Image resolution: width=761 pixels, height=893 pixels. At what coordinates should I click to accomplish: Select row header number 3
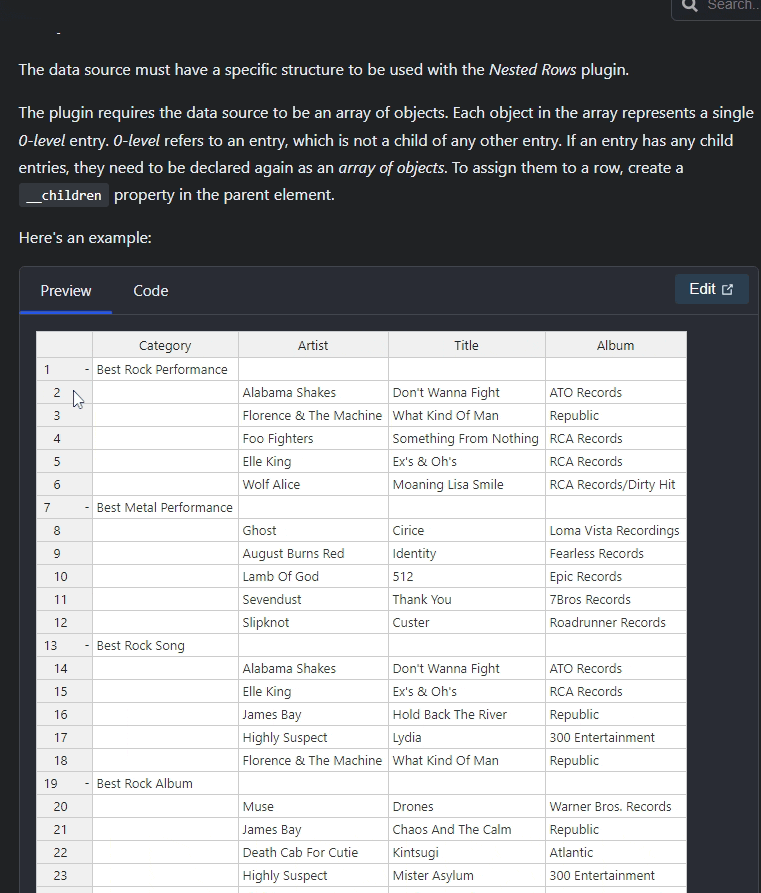click(64, 416)
